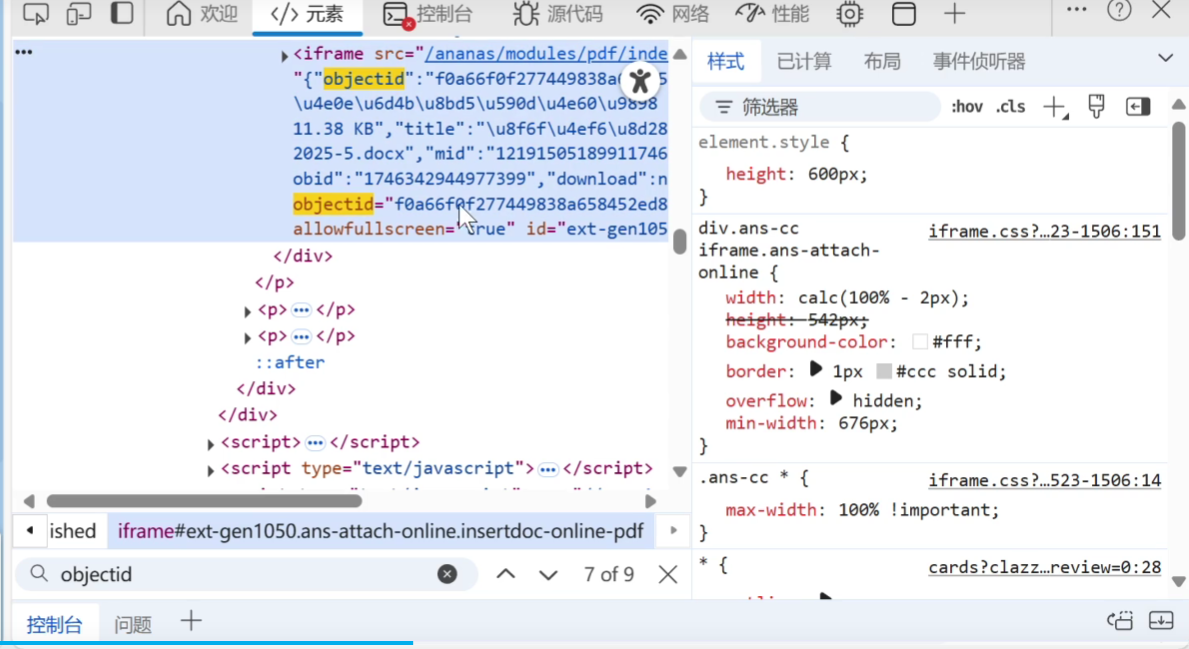Open DevTools more options ellipsis
The image size is (1189, 649).
pos(1076,10)
